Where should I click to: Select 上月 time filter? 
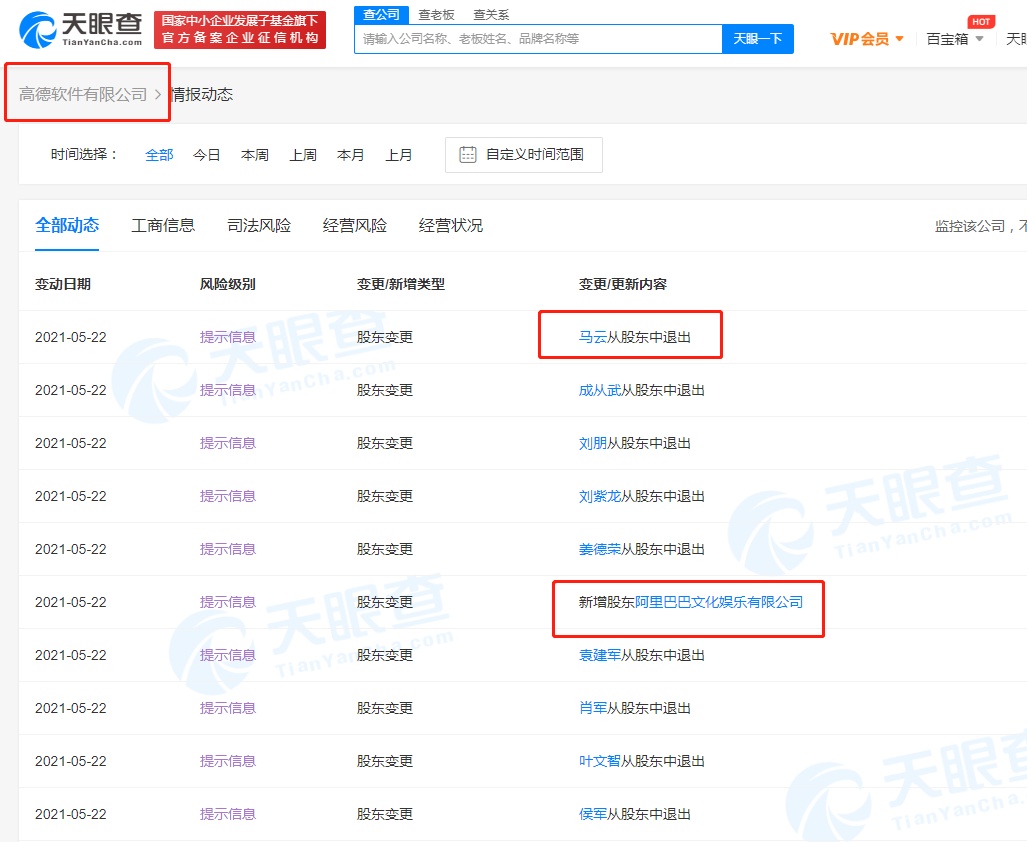point(399,155)
